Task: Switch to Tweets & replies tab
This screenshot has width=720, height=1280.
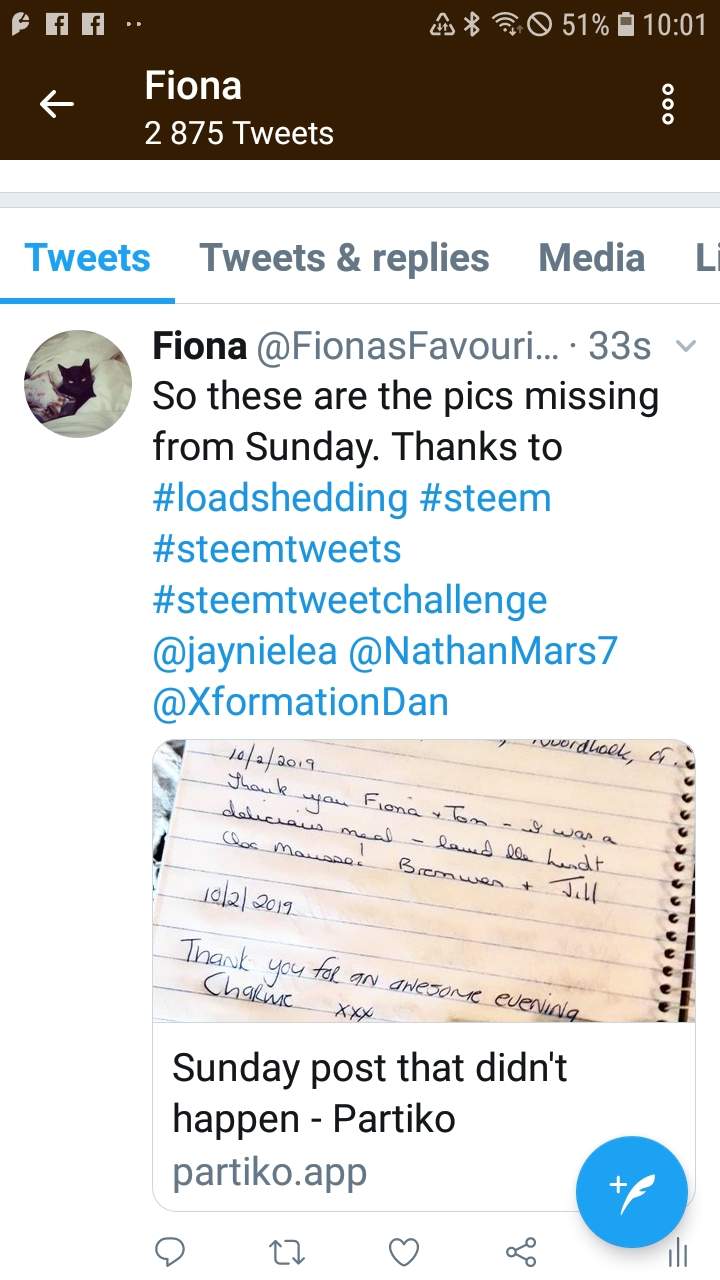Action: tap(344, 258)
